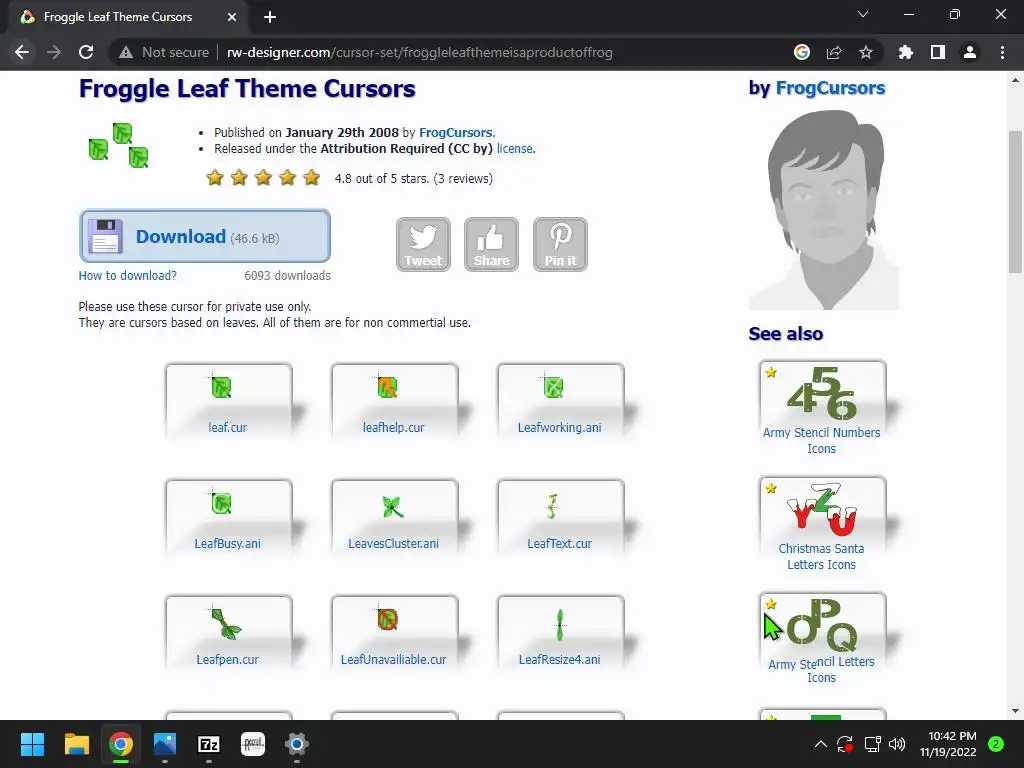Open Chrome three-dot menu
The image size is (1024, 768).
pos(1002,52)
